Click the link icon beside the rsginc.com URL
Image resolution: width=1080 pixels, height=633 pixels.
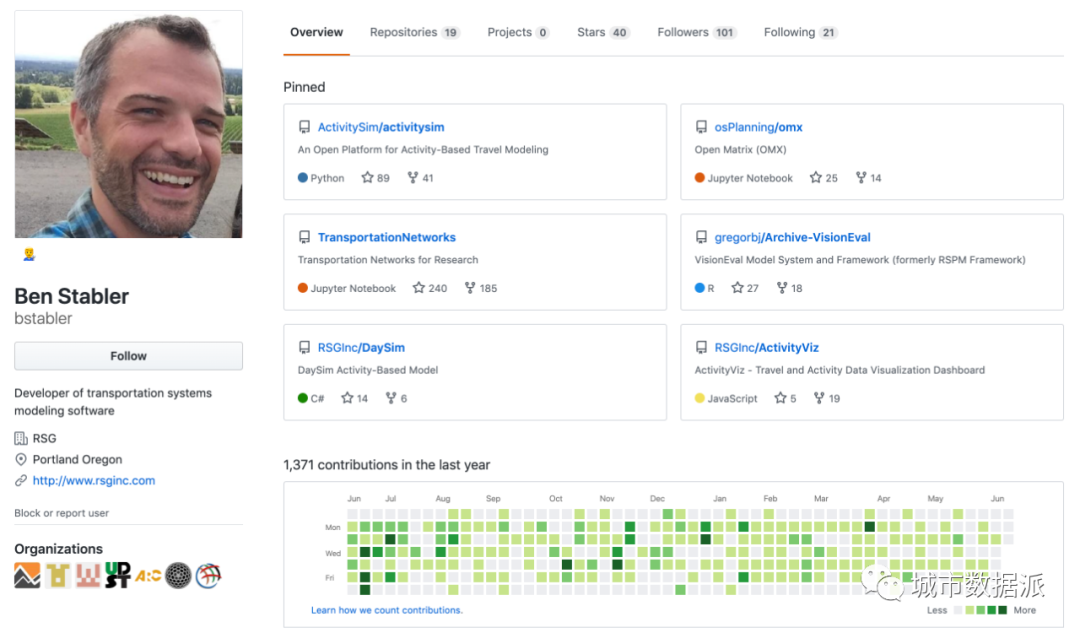[x=21, y=480]
